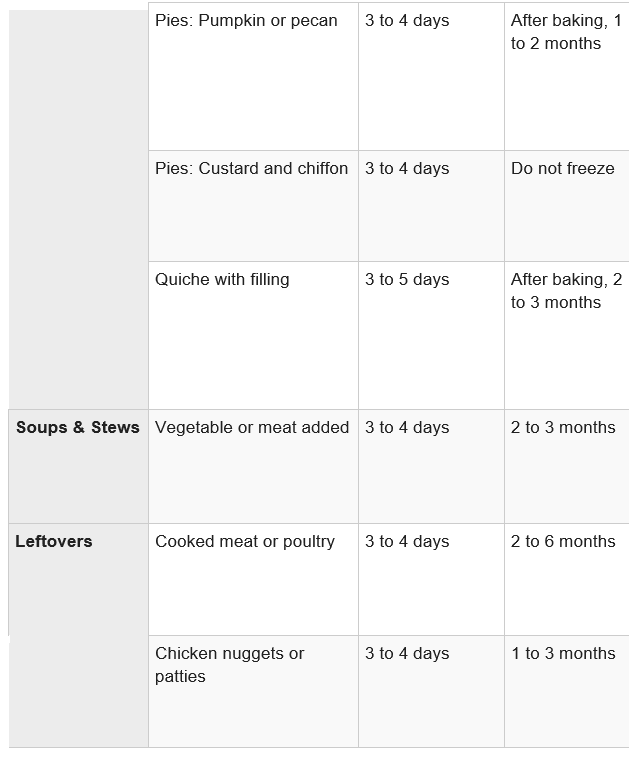The height and width of the screenshot is (766, 629).
Task: Click cooked meat '3 to 4 days' cell
Action: 431,579
